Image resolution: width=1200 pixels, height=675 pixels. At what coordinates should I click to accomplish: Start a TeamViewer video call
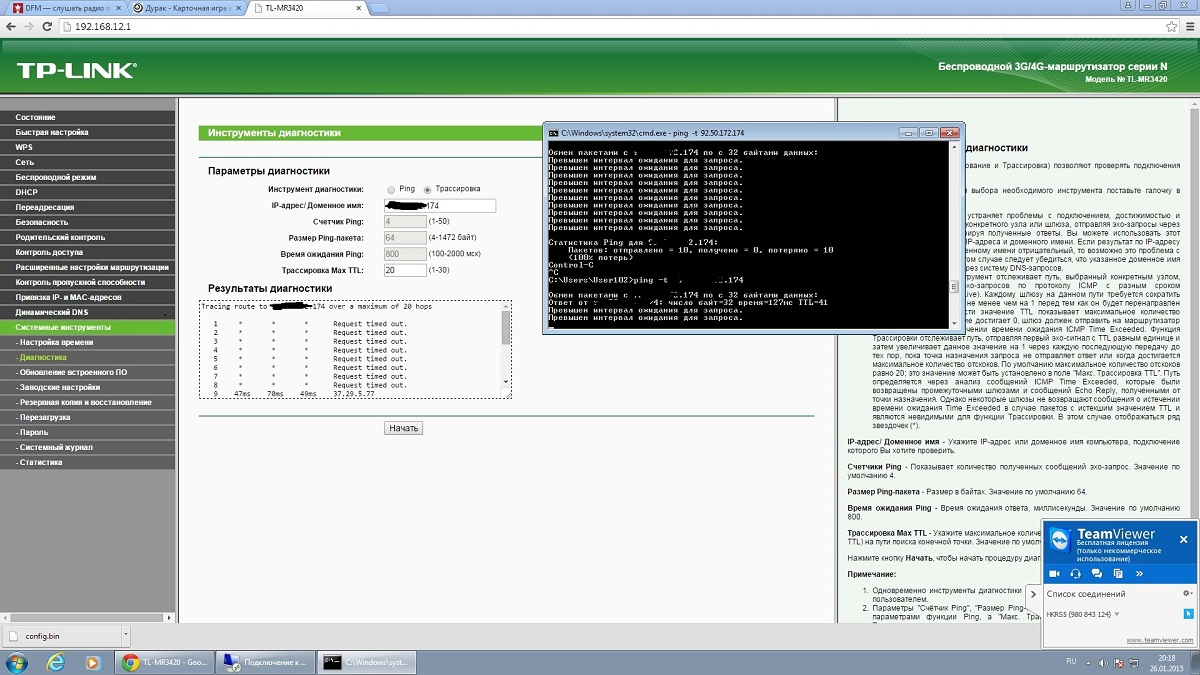(1054, 574)
